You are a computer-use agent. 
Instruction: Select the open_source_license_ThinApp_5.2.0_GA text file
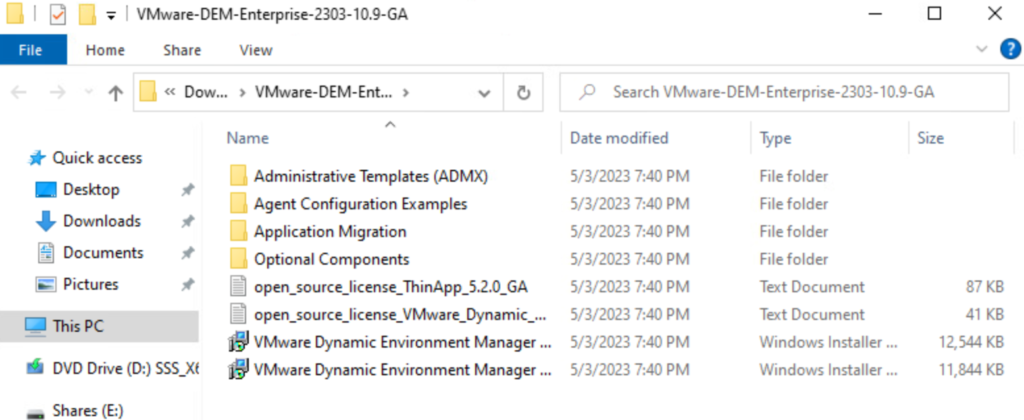click(x=390, y=287)
